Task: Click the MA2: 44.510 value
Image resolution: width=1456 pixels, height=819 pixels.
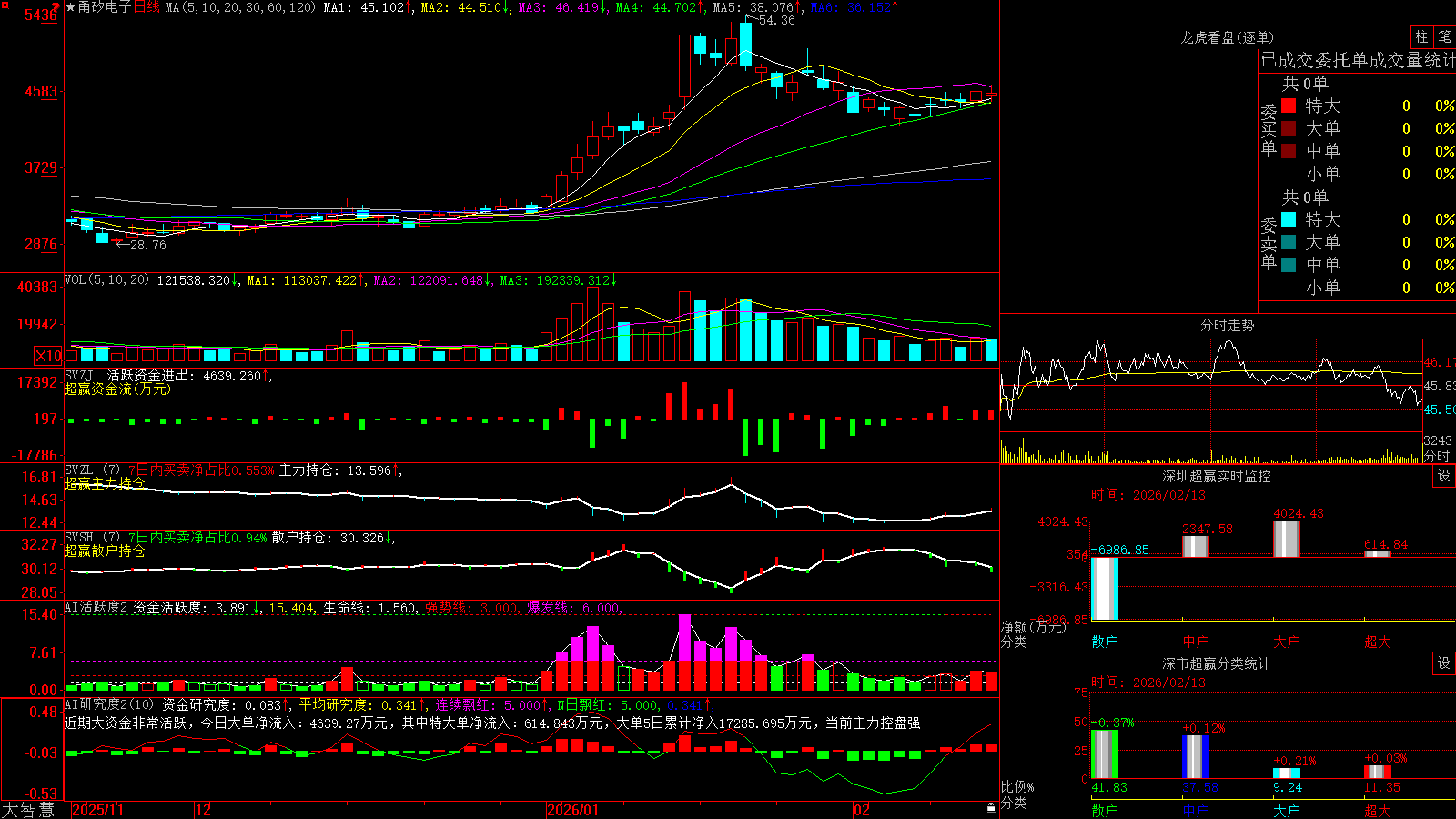Action: (465, 7)
